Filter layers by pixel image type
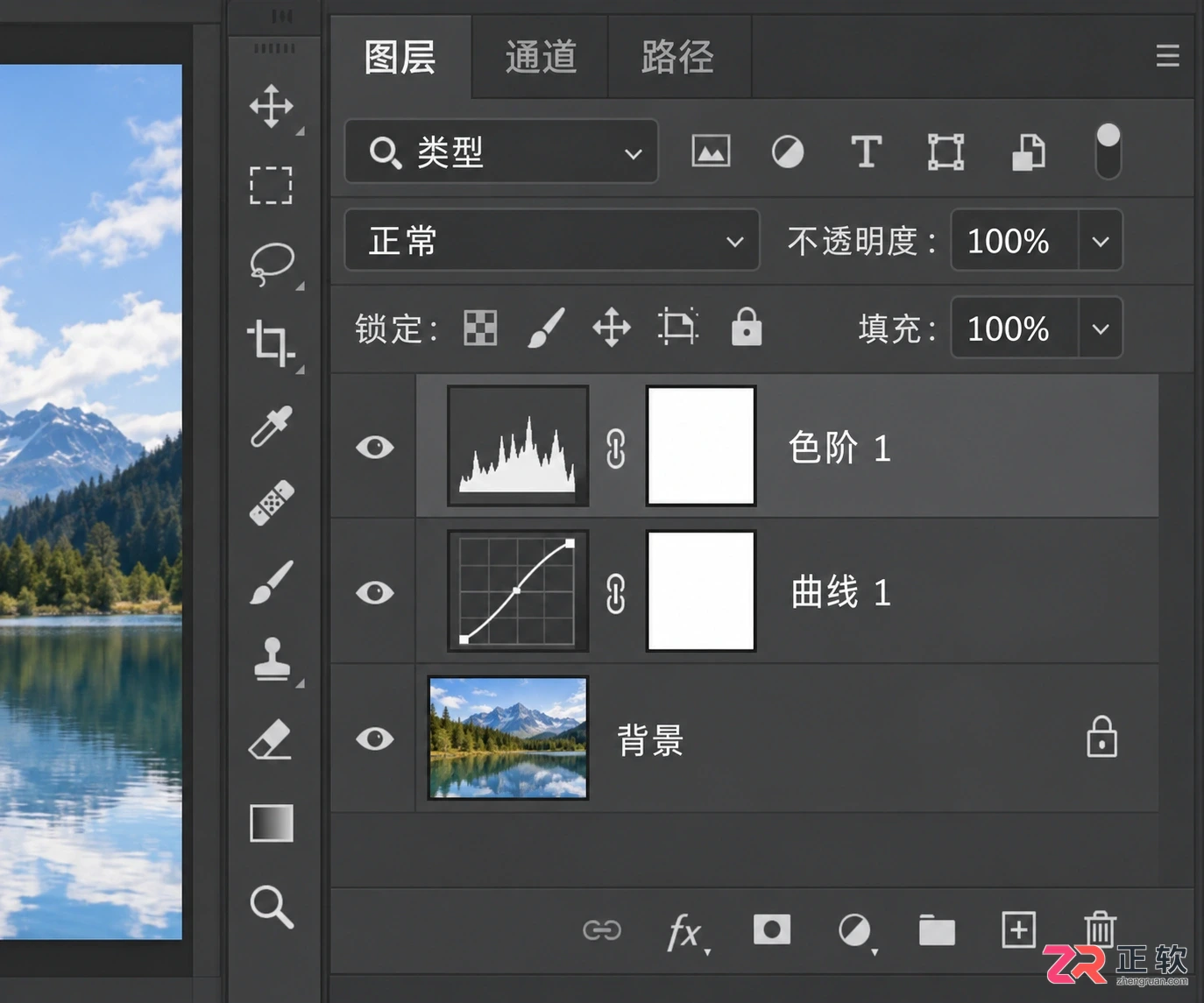This screenshot has width=1204, height=1003. 711,152
